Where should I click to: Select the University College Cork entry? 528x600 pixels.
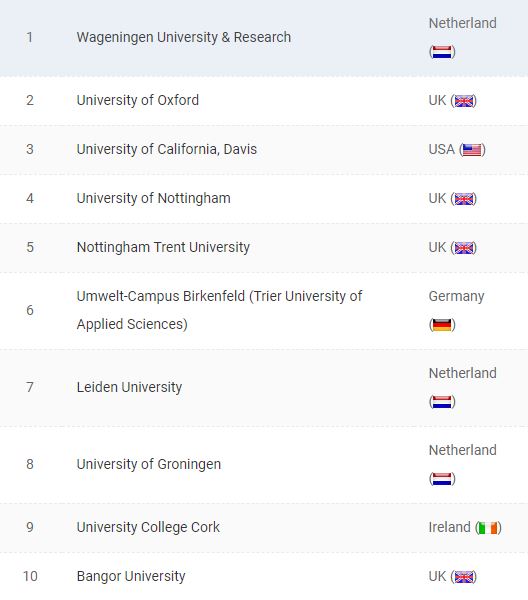coord(148,527)
